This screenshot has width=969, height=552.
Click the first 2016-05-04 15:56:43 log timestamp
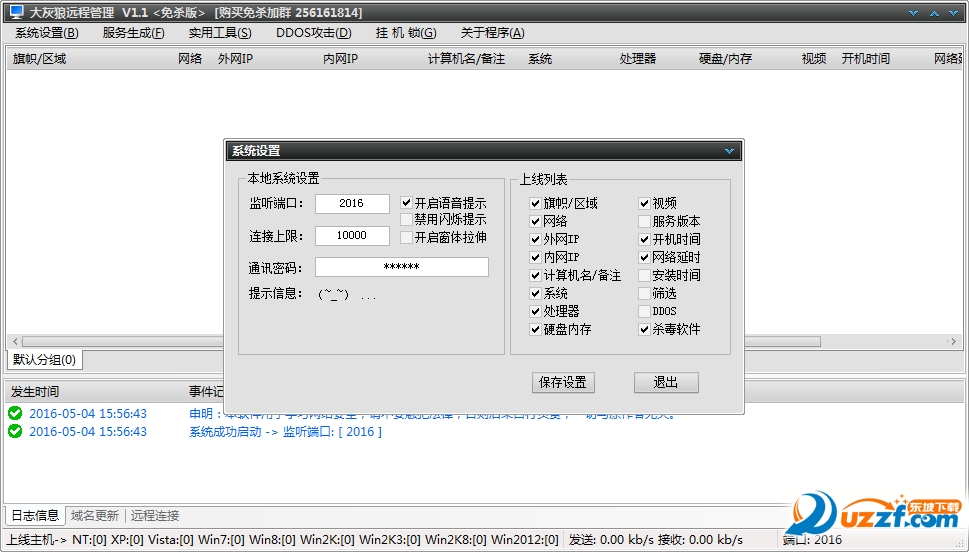coord(88,414)
